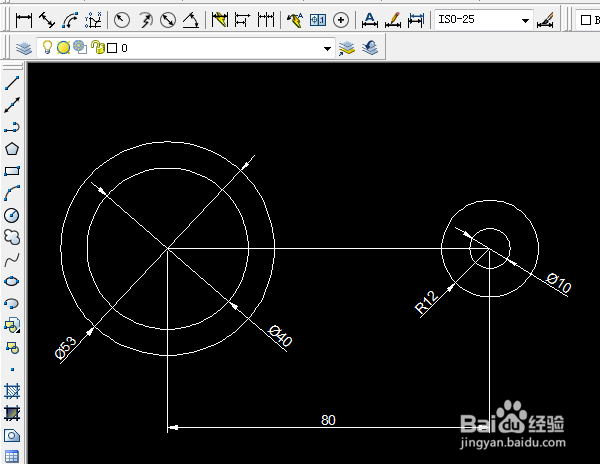Select the 80 linear dimension text
600x464 pixels.
[328, 420]
